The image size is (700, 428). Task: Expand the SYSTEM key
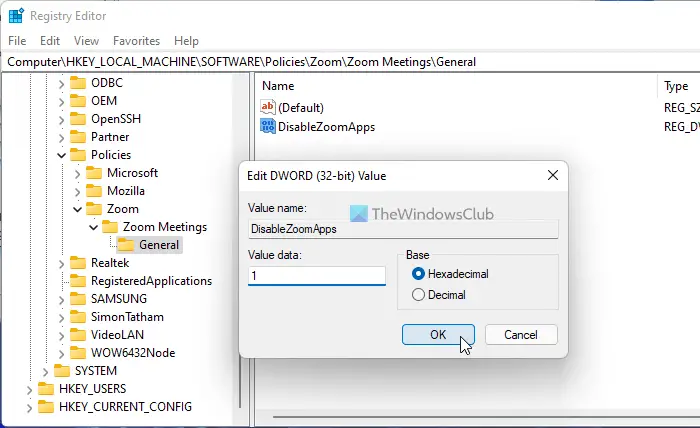click(x=45, y=371)
